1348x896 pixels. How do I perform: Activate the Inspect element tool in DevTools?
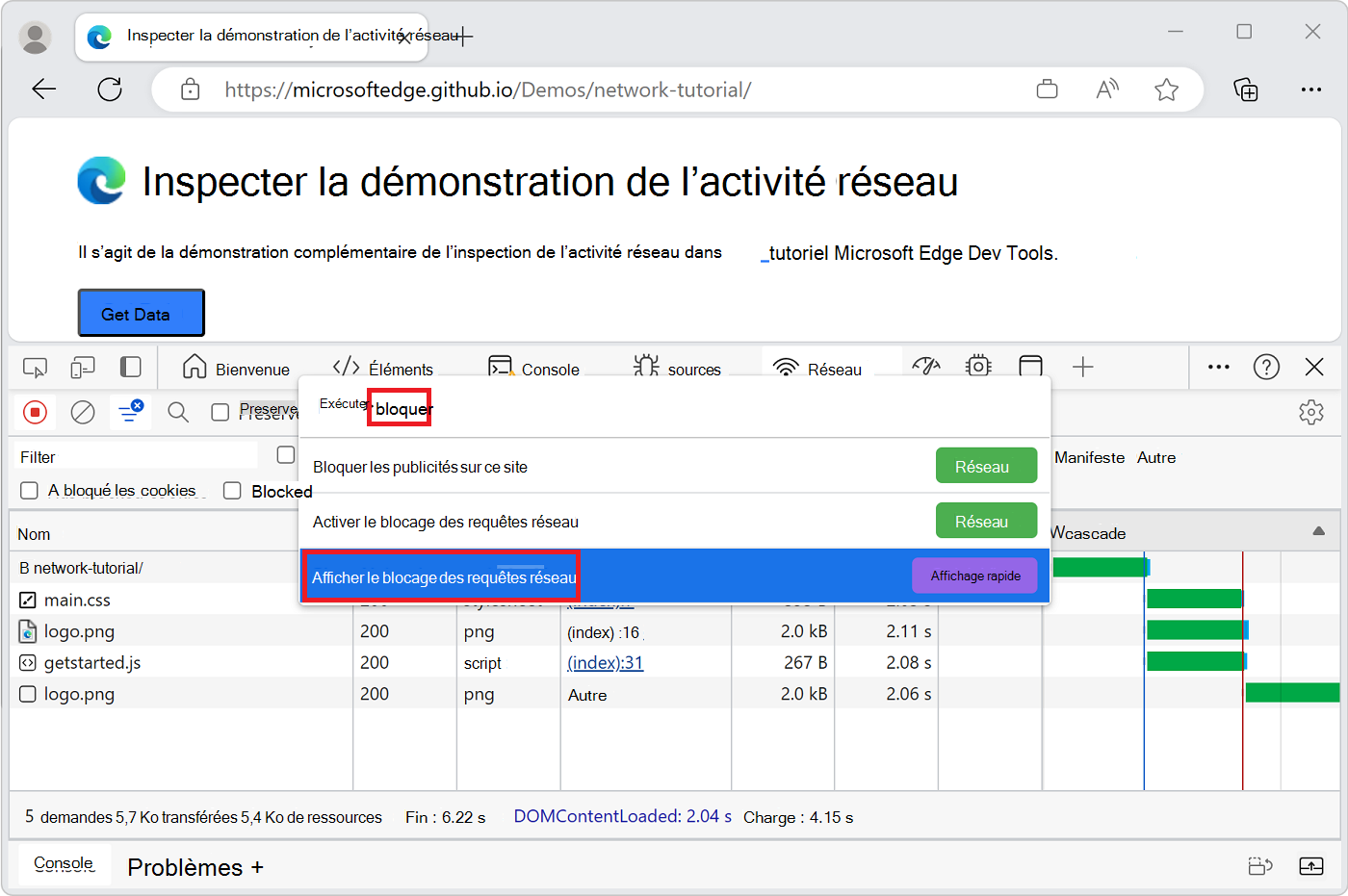[x=35, y=368]
